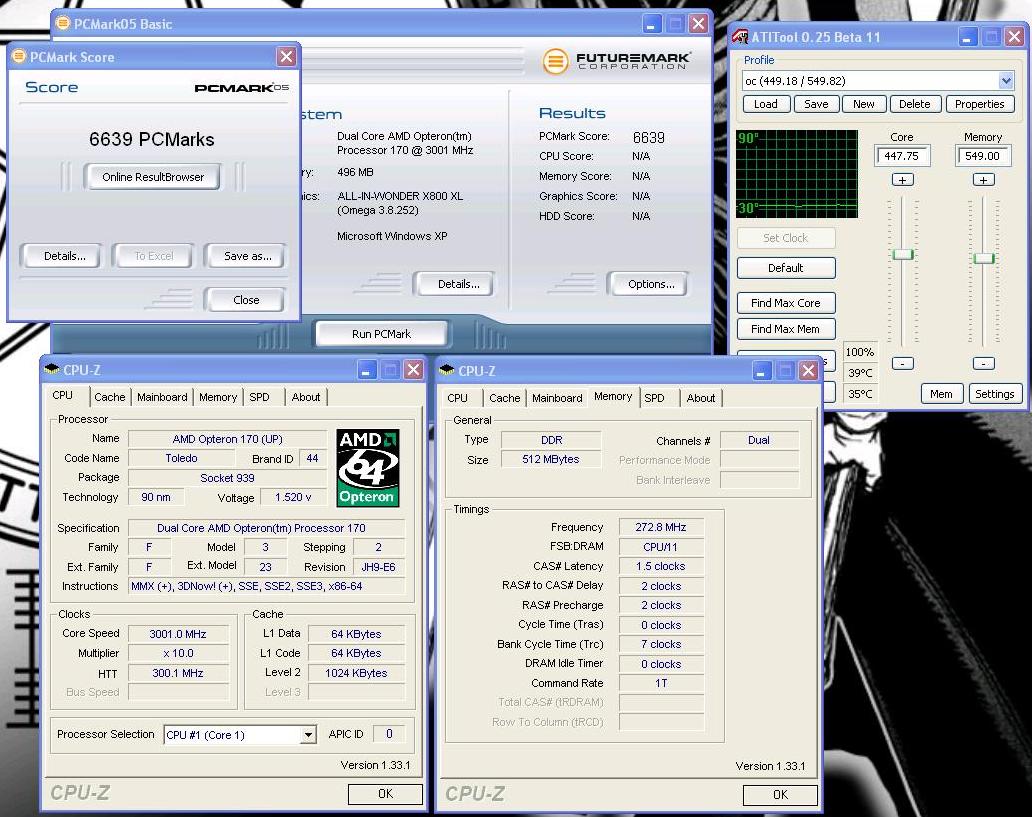1032x817 pixels.
Task: Minimize the PCMark05 Basic window
Action: pyautogui.click(x=651, y=25)
